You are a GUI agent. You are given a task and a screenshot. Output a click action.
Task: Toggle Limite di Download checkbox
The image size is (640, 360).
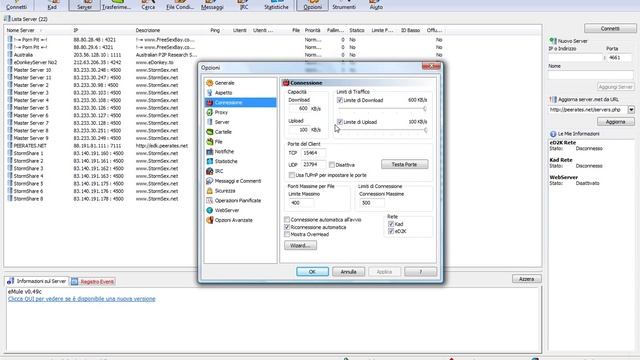point(340,100)
